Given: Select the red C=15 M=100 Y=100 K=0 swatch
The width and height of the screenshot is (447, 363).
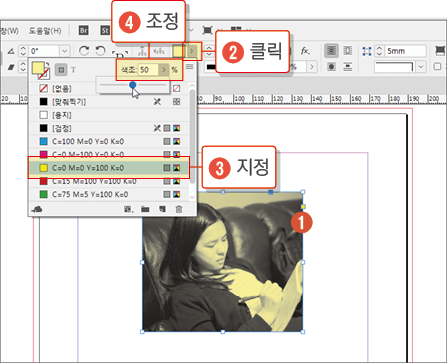Looking at the screenshot, I should tap(109, 181).
